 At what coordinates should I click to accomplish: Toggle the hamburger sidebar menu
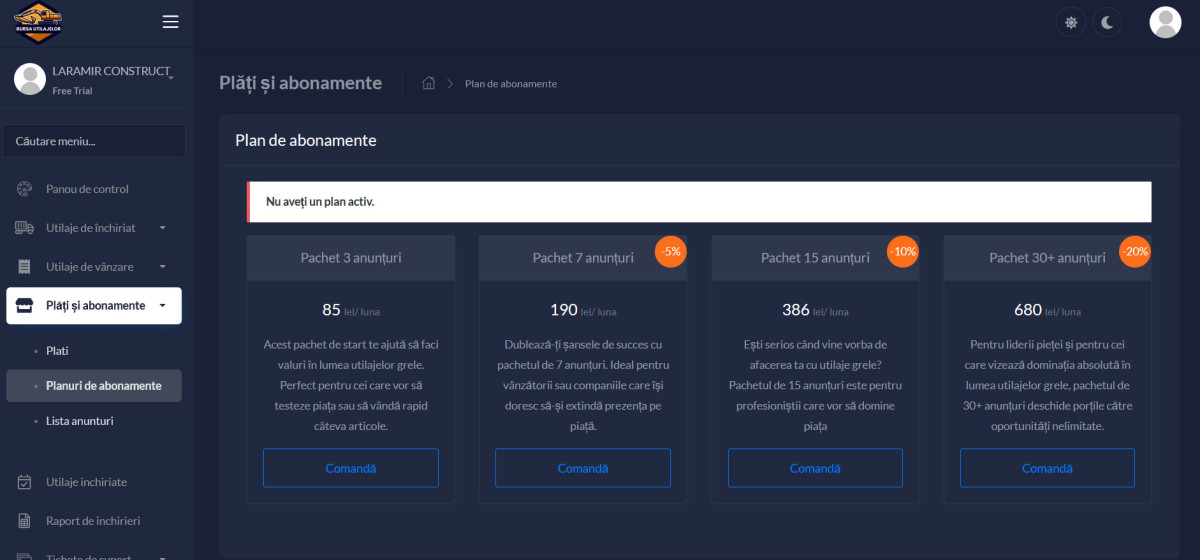[170, 22]
